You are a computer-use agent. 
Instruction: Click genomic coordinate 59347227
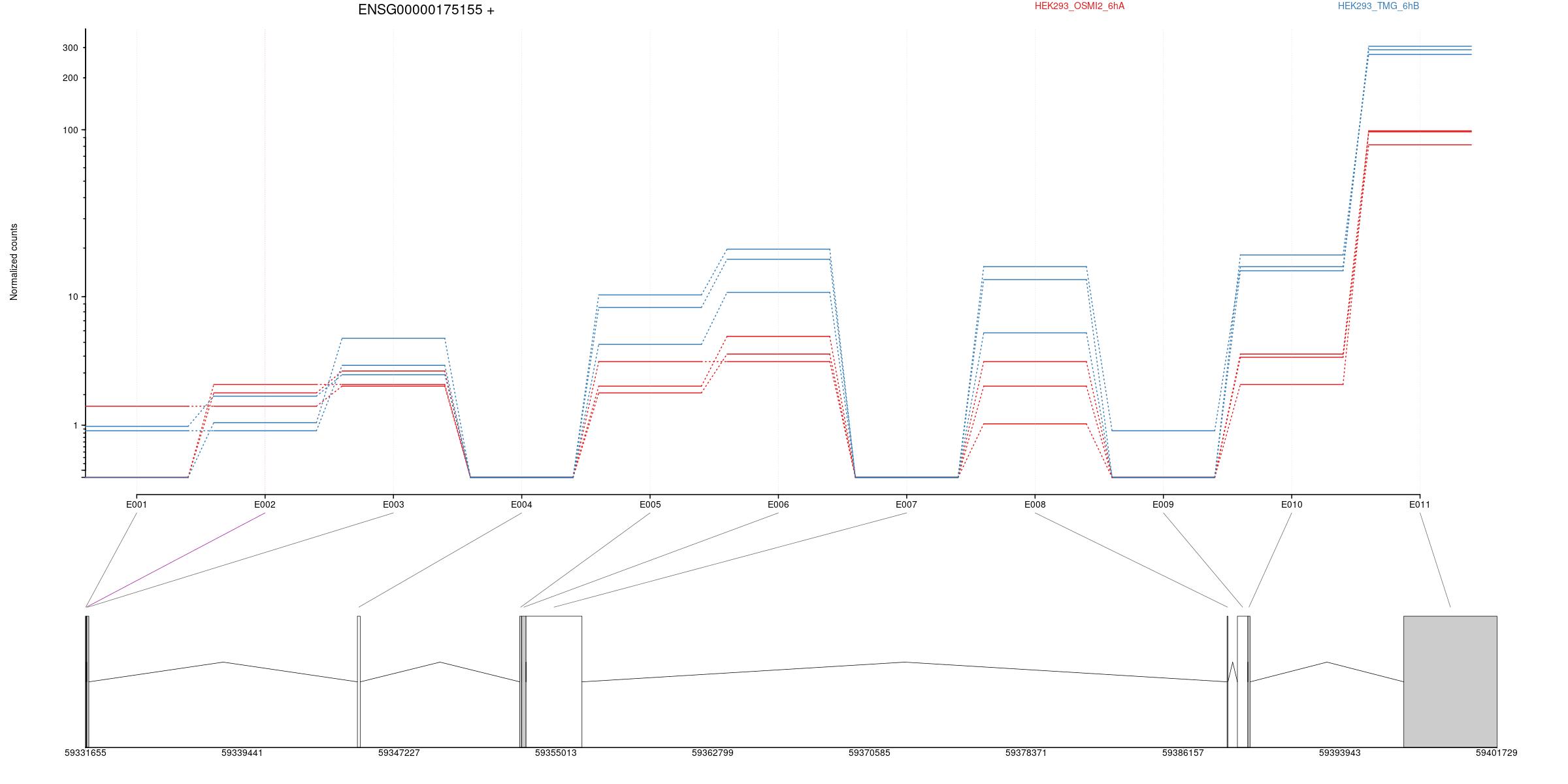pos(399,753)
